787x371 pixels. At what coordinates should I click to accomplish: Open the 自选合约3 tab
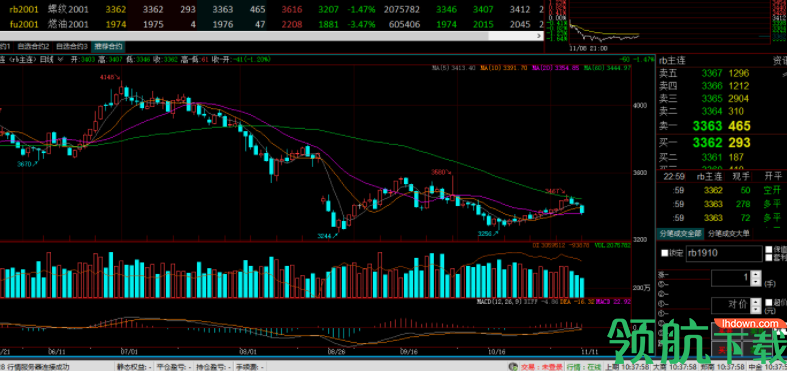point(72,46)
